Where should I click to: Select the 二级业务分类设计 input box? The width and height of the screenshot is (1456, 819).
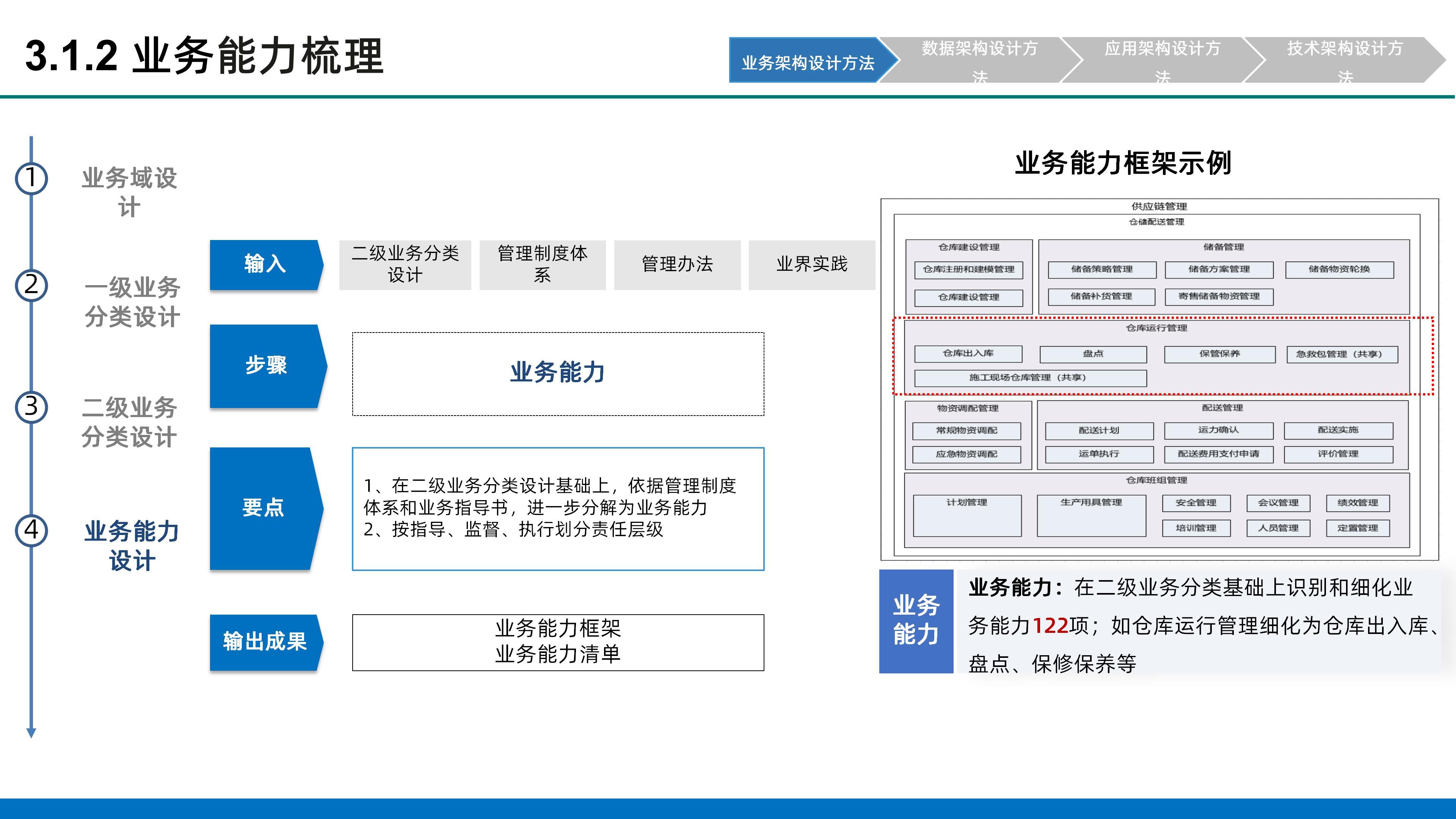point(405,265)
